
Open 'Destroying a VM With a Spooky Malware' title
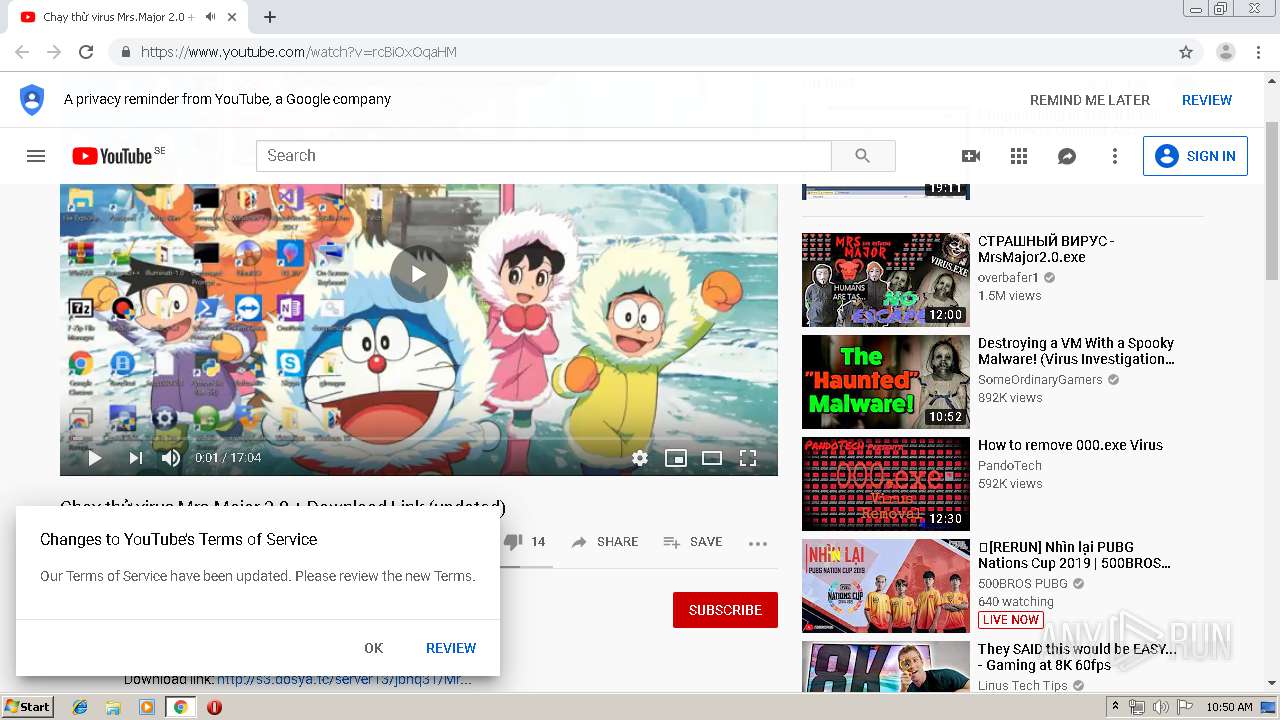coord(1076,351)
